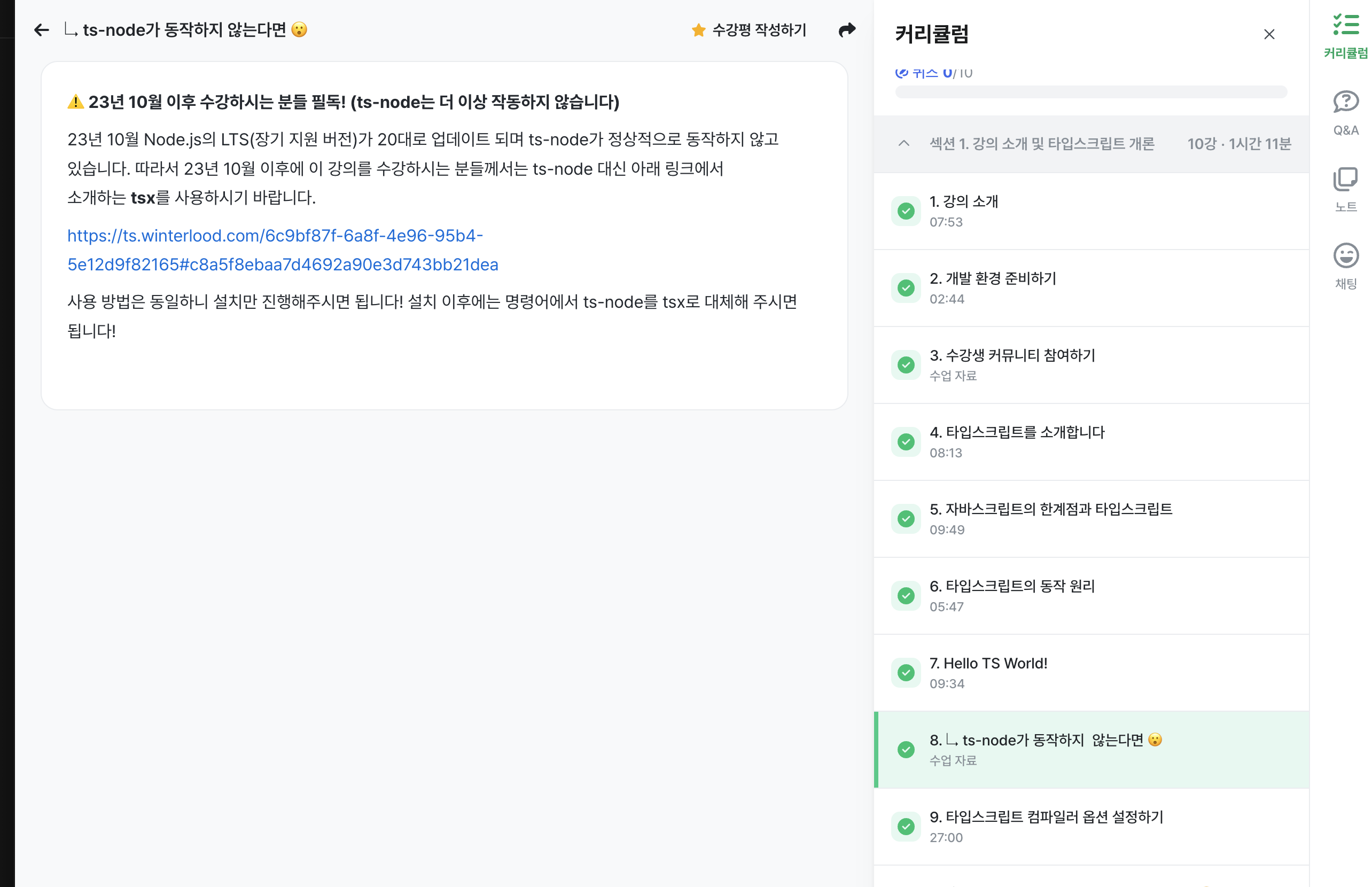Toggle completion check for 강의 소개

point(906,212)
